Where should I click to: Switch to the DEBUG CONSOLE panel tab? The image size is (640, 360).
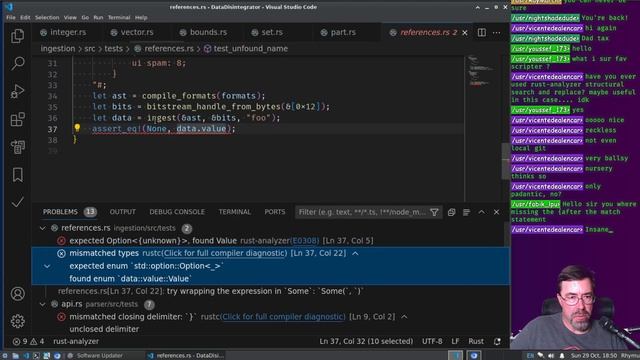click(x=177, y=212)
